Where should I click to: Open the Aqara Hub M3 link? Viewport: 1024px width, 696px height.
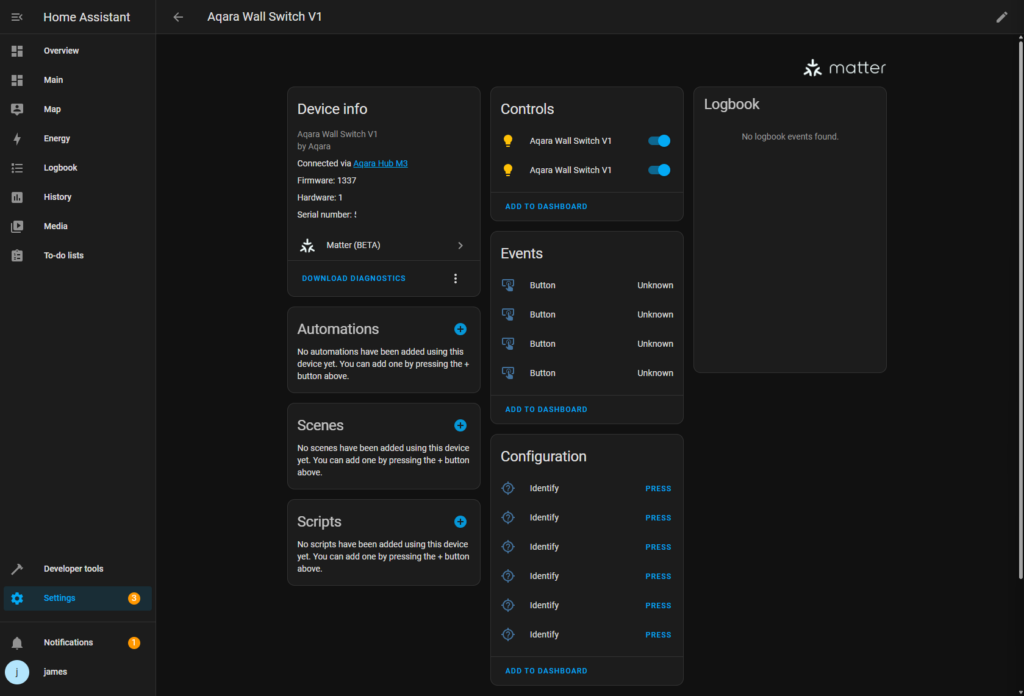[380, 163]
